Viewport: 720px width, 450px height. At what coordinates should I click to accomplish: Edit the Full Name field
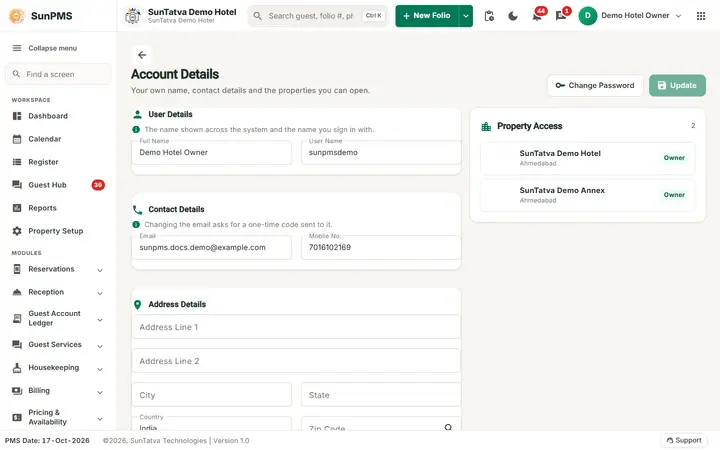[212, 152]
